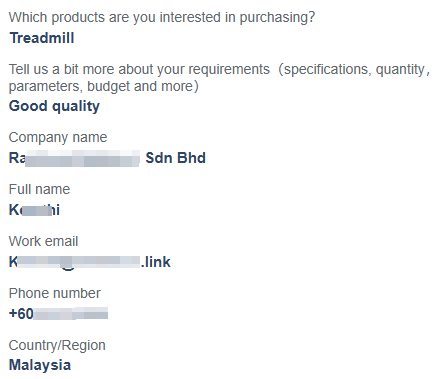Select the +60 phone number value
The width and height of the screenshot is (440, 379).
(58, 314)
